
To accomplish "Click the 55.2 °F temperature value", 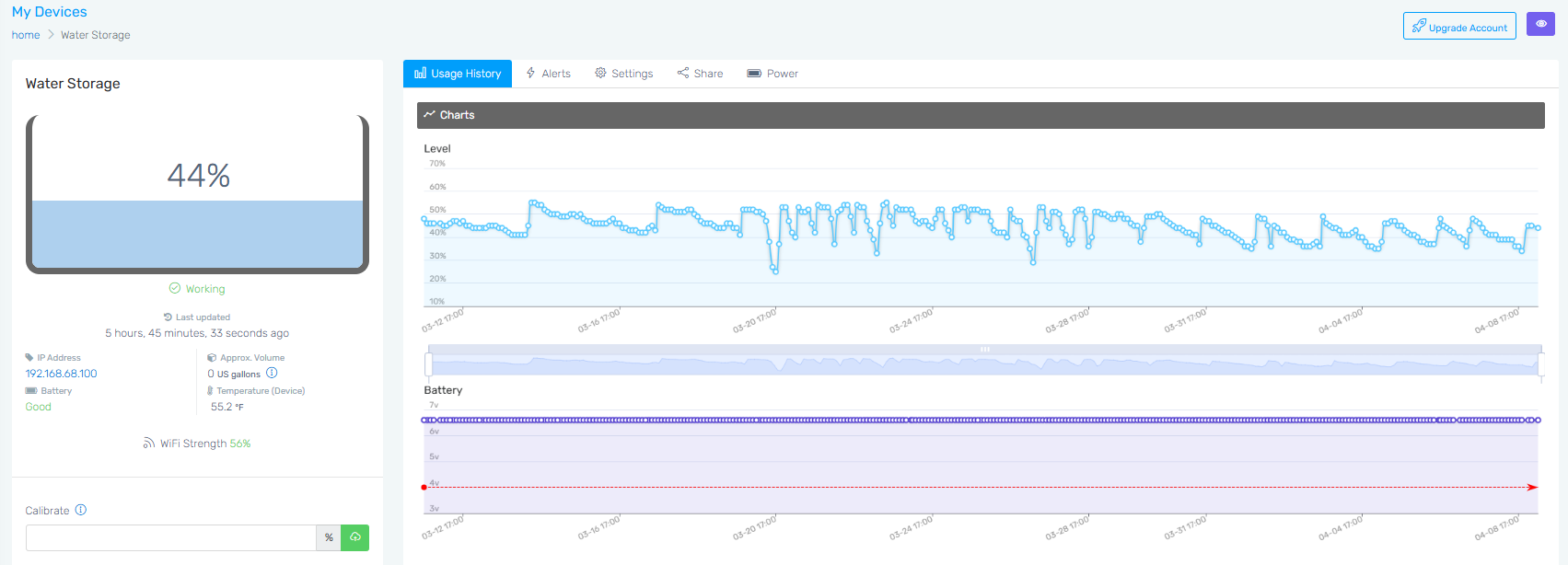I will [x=227, y=407].
